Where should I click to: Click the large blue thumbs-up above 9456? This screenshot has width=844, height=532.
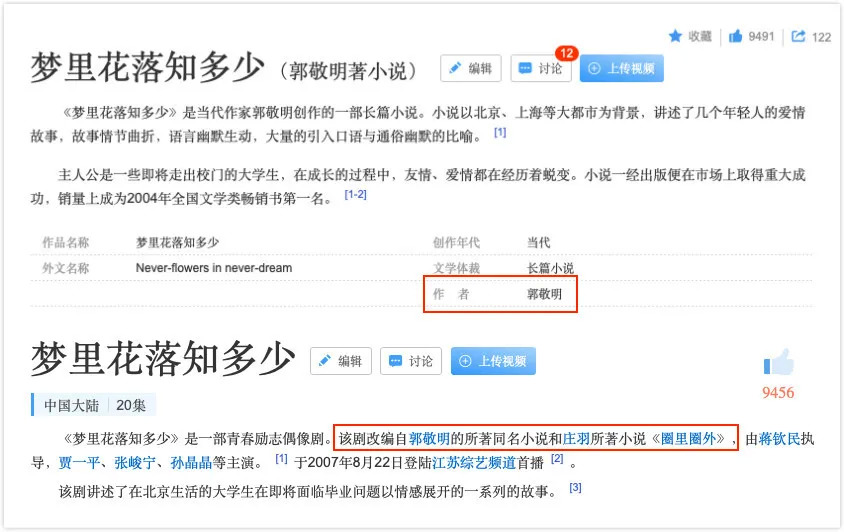778,362
